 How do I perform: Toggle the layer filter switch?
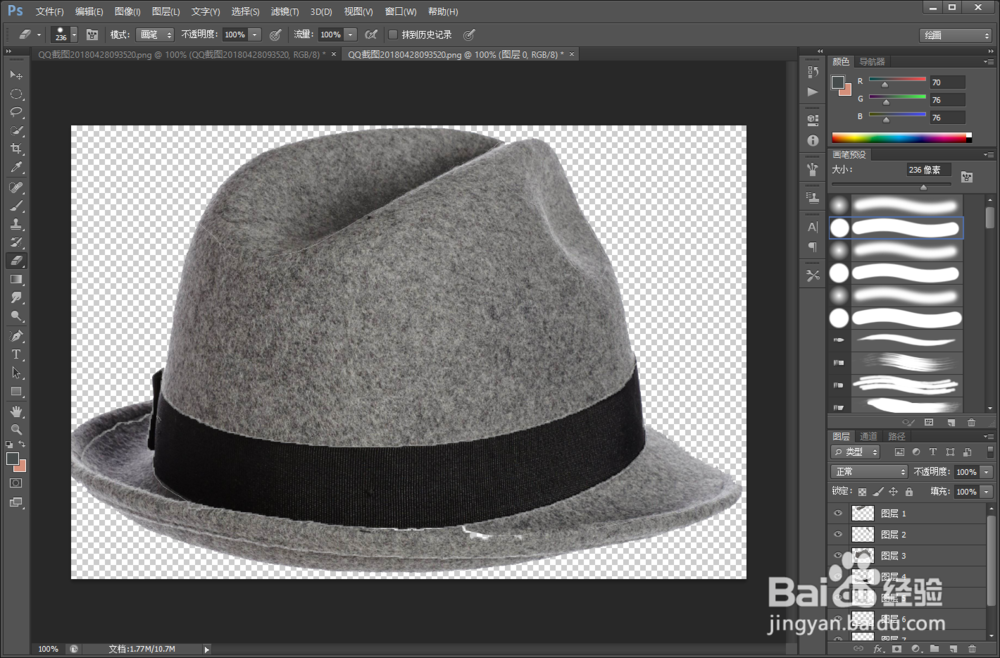click(x=990, y=451)
